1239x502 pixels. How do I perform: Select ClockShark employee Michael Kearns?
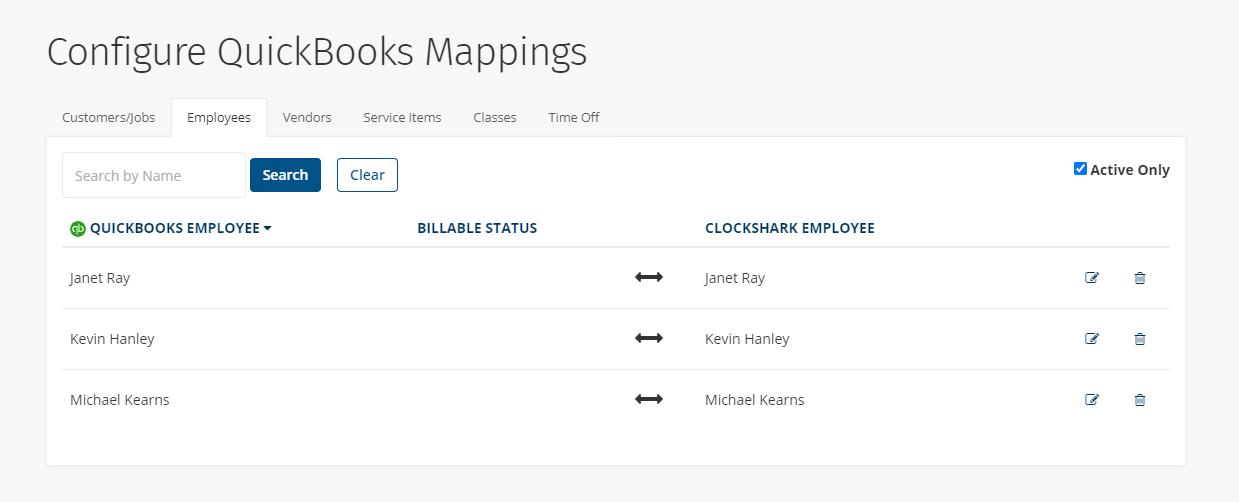coord(755,400)
